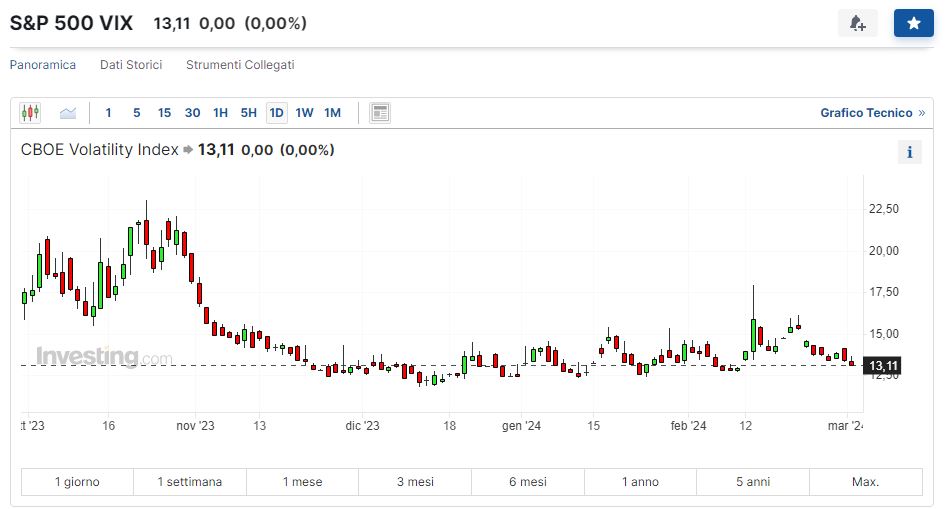Click the feb '24 date axis label
The height and width of the screenshot is (509, 951).
coord(688,426)
